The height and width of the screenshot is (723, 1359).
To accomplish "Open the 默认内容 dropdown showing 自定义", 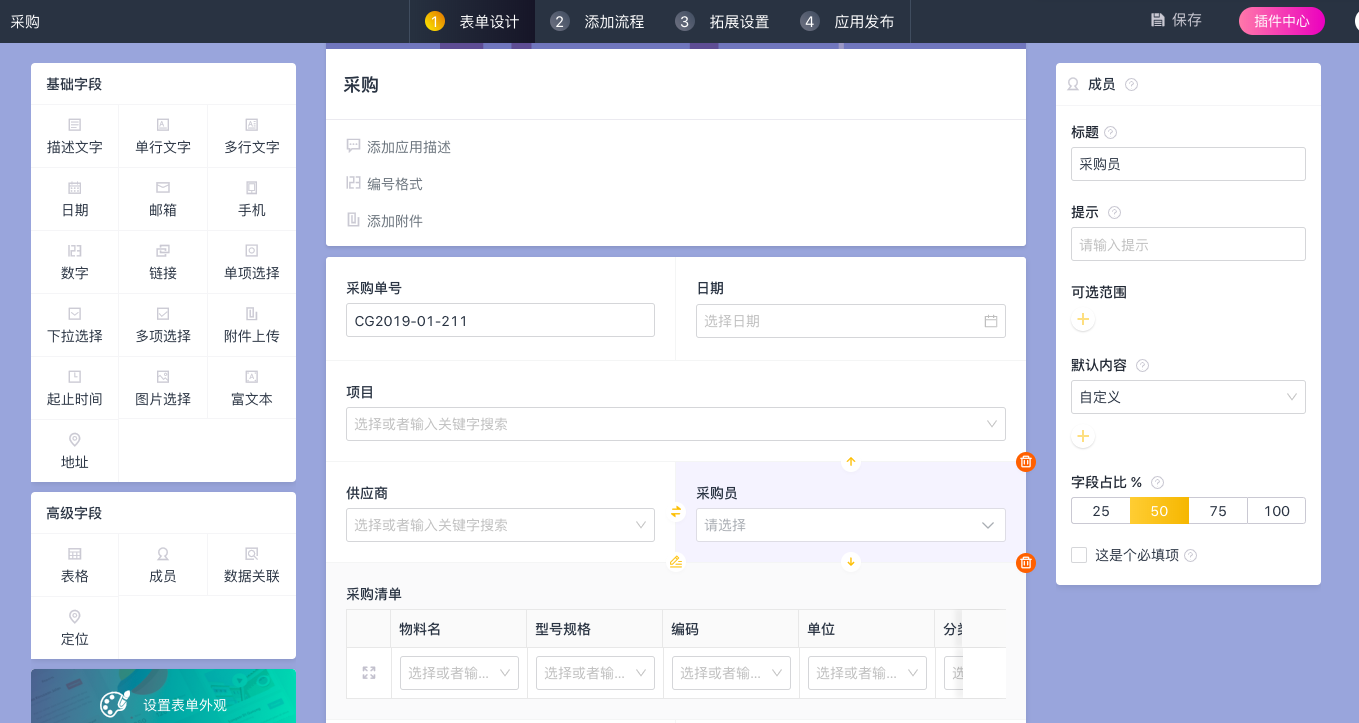I will pyautogui.click(x=1187, y=397).
